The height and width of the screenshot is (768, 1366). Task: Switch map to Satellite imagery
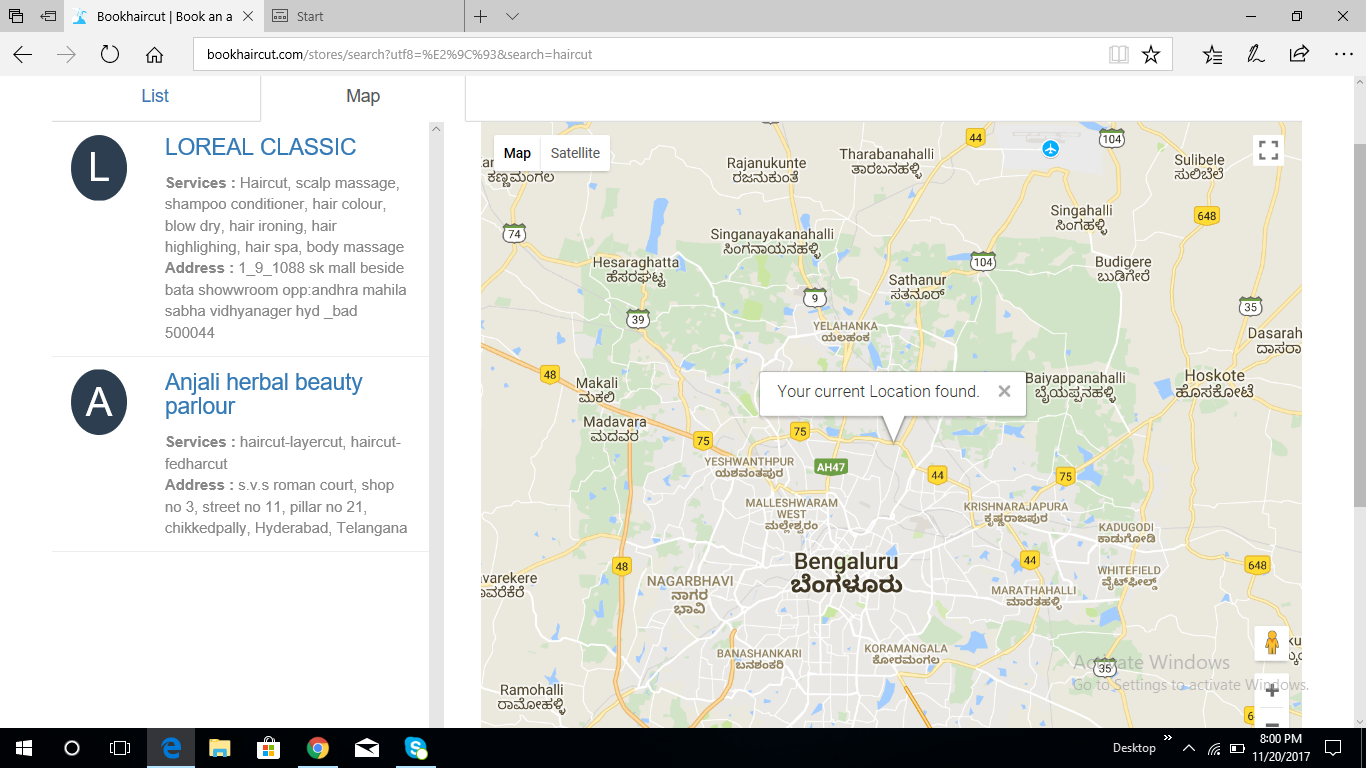click(575, 153)
